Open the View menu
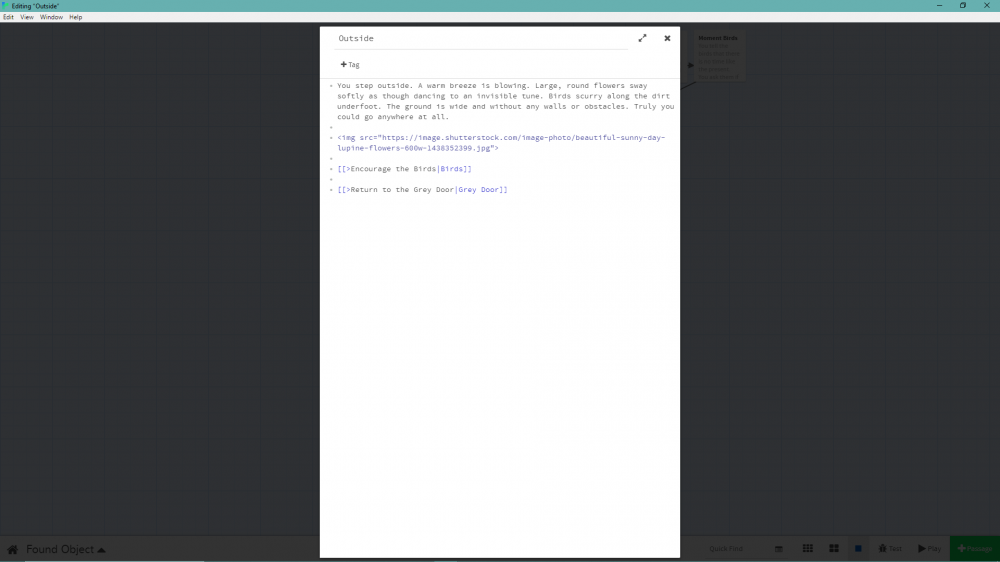 point(27,17)
